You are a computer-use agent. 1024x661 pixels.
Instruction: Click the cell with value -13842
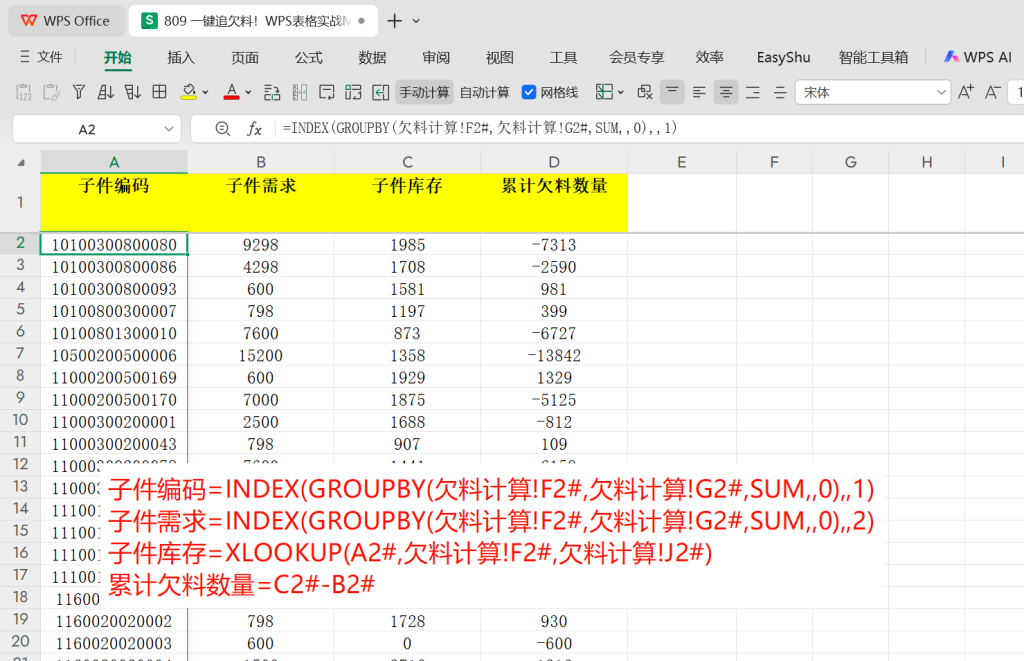click(x=554, y=355)
